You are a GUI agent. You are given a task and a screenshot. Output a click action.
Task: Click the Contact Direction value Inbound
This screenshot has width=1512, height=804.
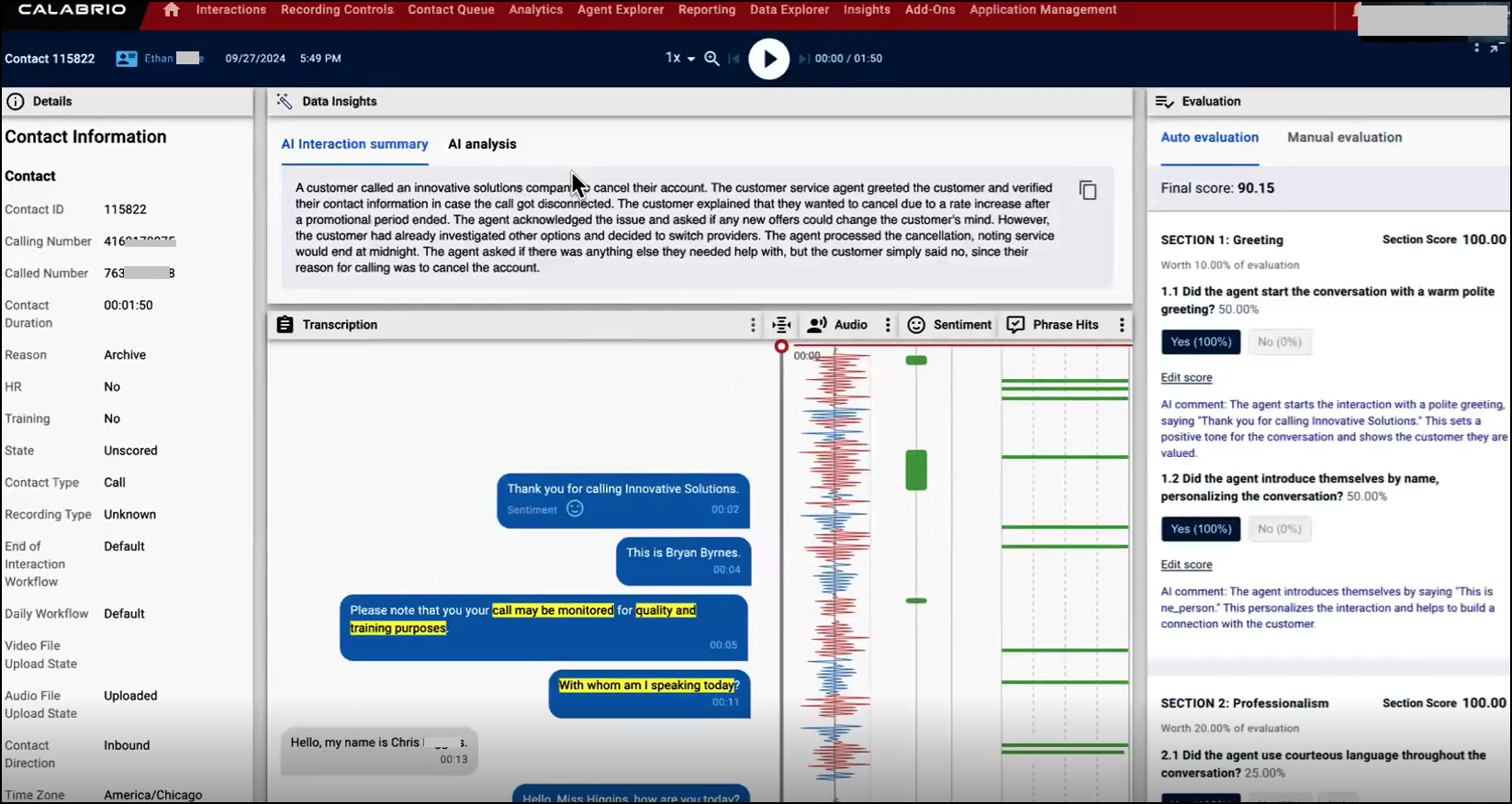(127, 745)
